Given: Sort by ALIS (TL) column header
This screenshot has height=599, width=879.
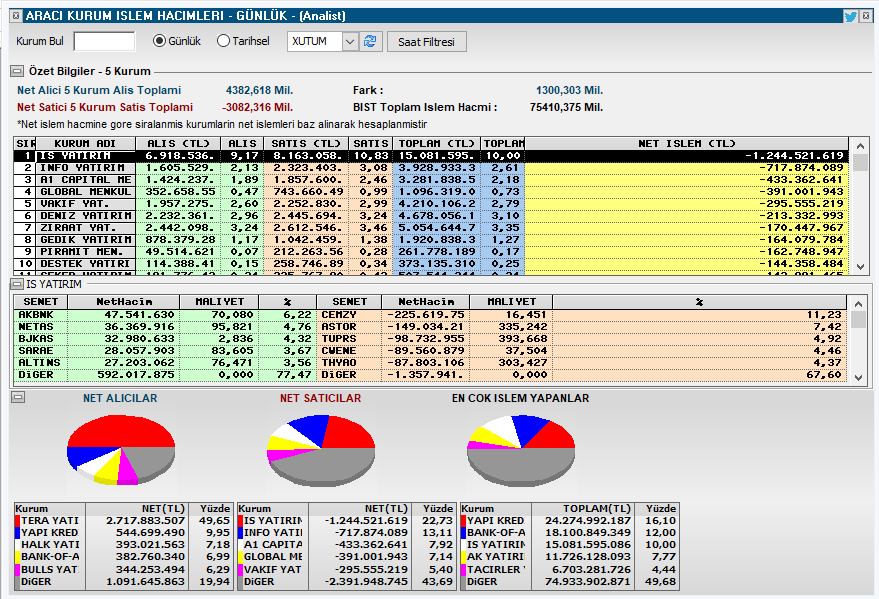Looking at the screenshot, I should click(x=178, y=143).
